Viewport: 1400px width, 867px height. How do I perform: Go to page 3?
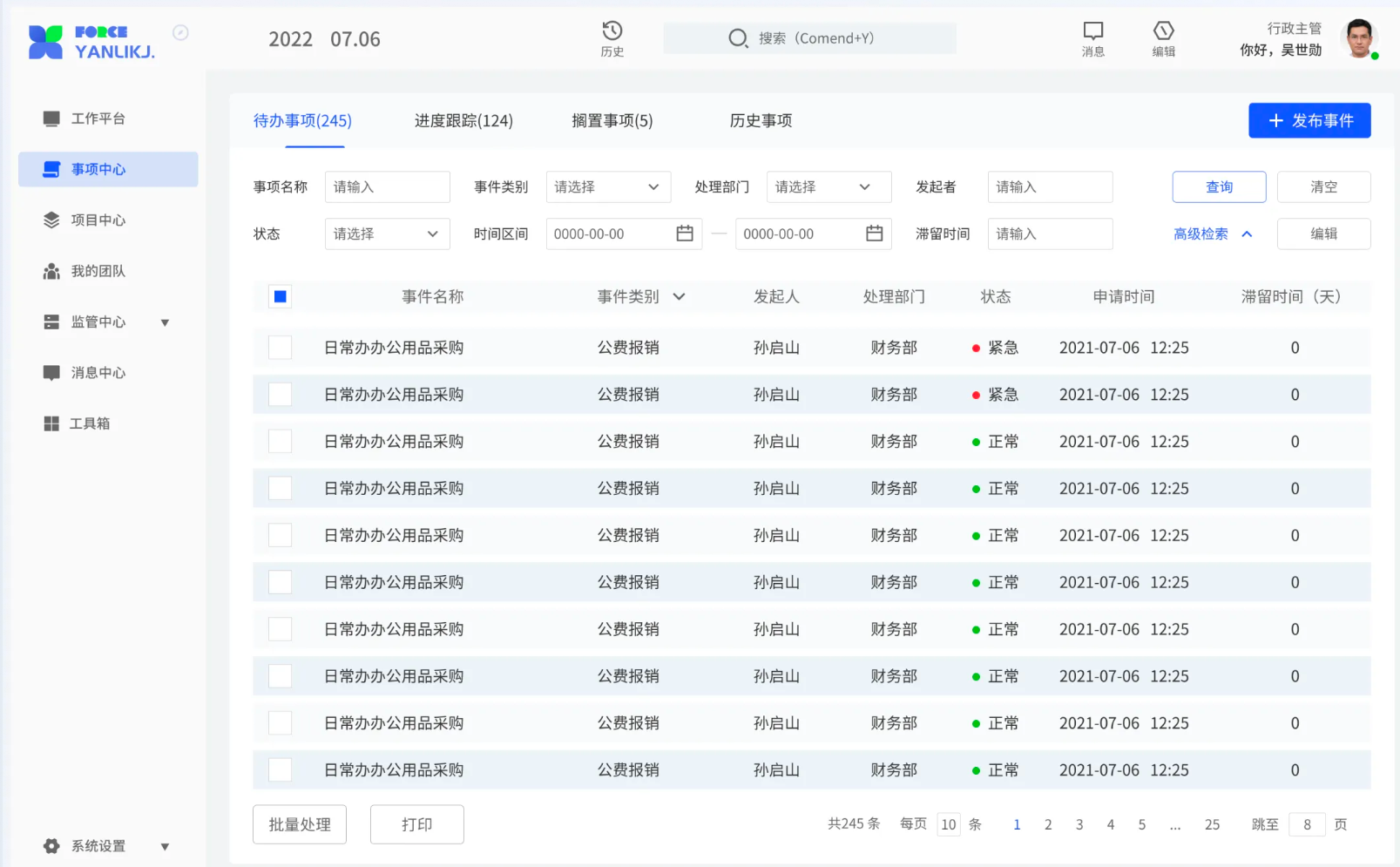tap(1079, 824)
